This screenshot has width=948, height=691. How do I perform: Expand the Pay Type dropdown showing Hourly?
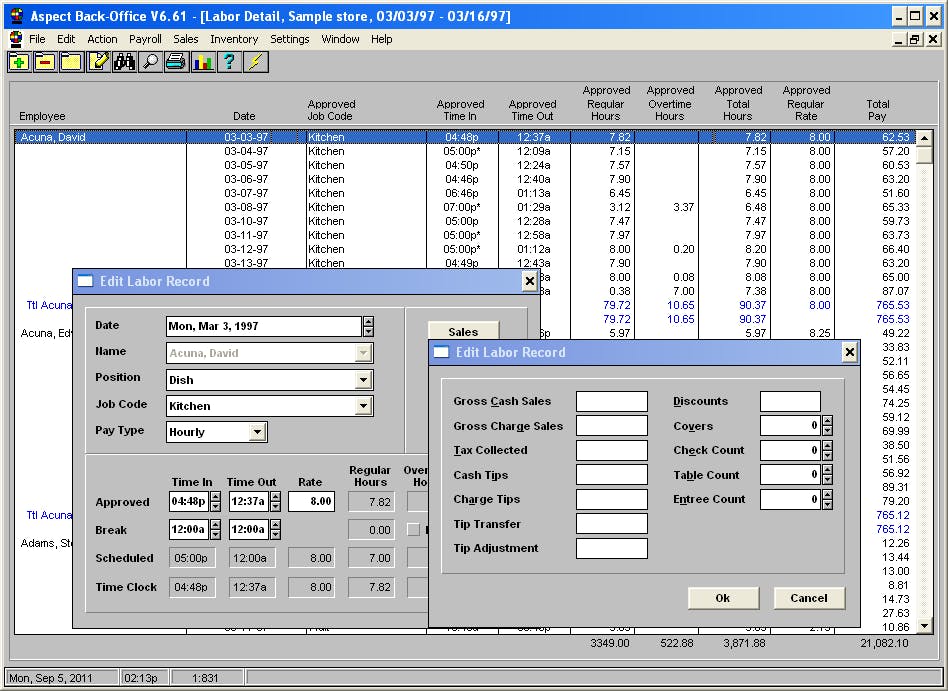(257, 432)
